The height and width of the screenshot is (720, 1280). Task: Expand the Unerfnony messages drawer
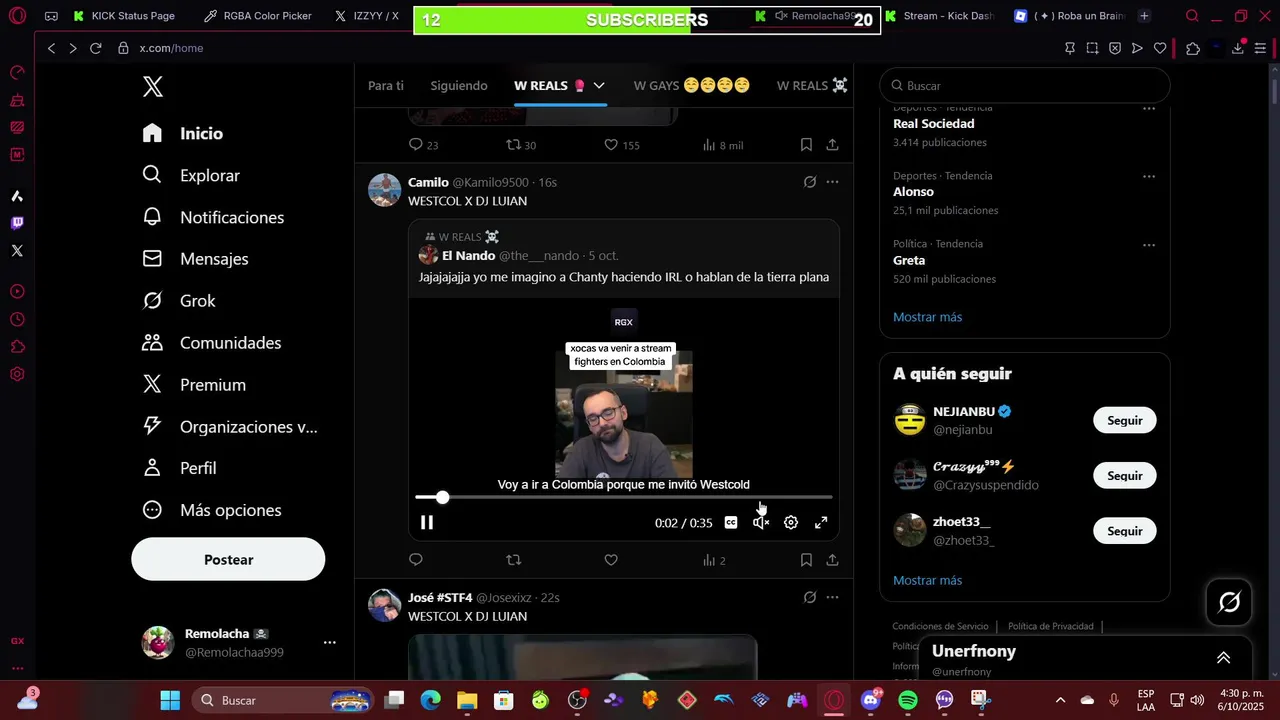click(x=1223, y=657)
